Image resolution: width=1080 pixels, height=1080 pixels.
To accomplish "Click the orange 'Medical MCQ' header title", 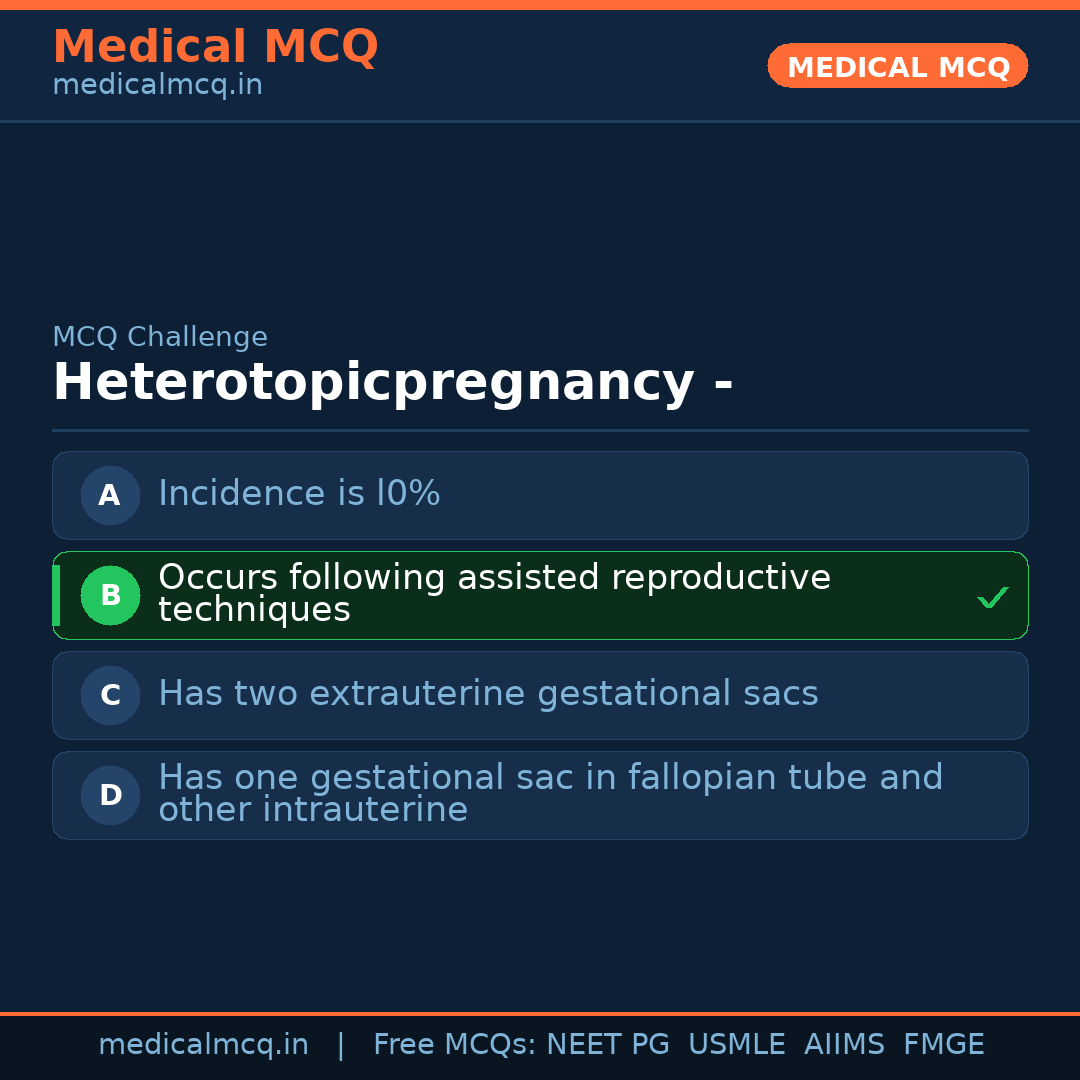I will (x=215, y=47).
